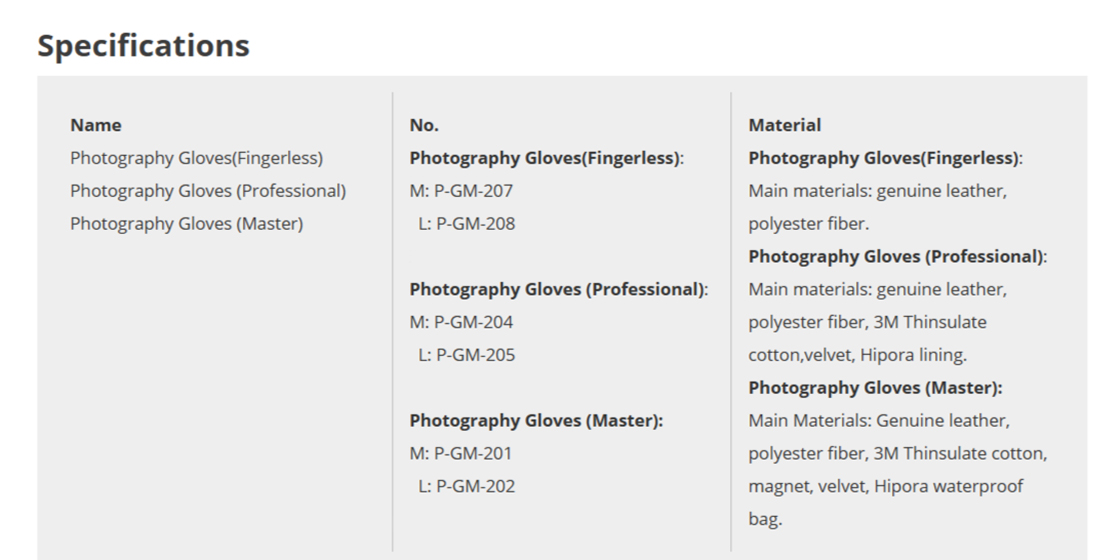This screenshot has width=1118, height=560.
Task: Click model number L: P-GM-205
Action: coord(466,355)
